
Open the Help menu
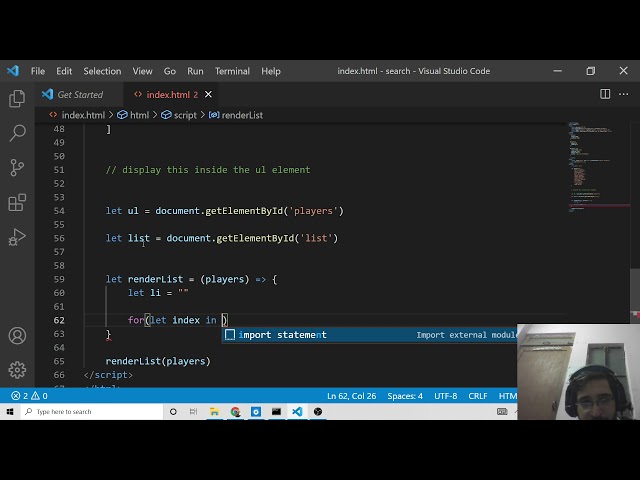tap(271, 71)
